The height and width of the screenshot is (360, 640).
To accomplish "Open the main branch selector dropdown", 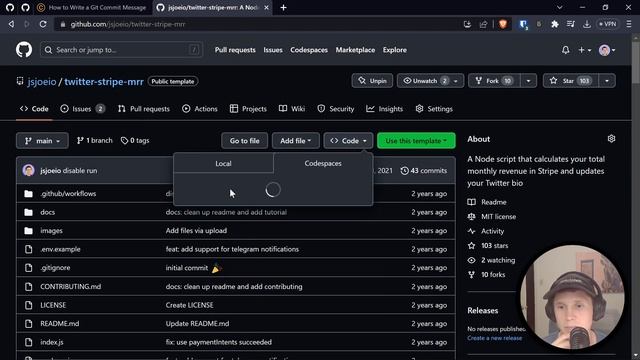I will click(42, 140).
